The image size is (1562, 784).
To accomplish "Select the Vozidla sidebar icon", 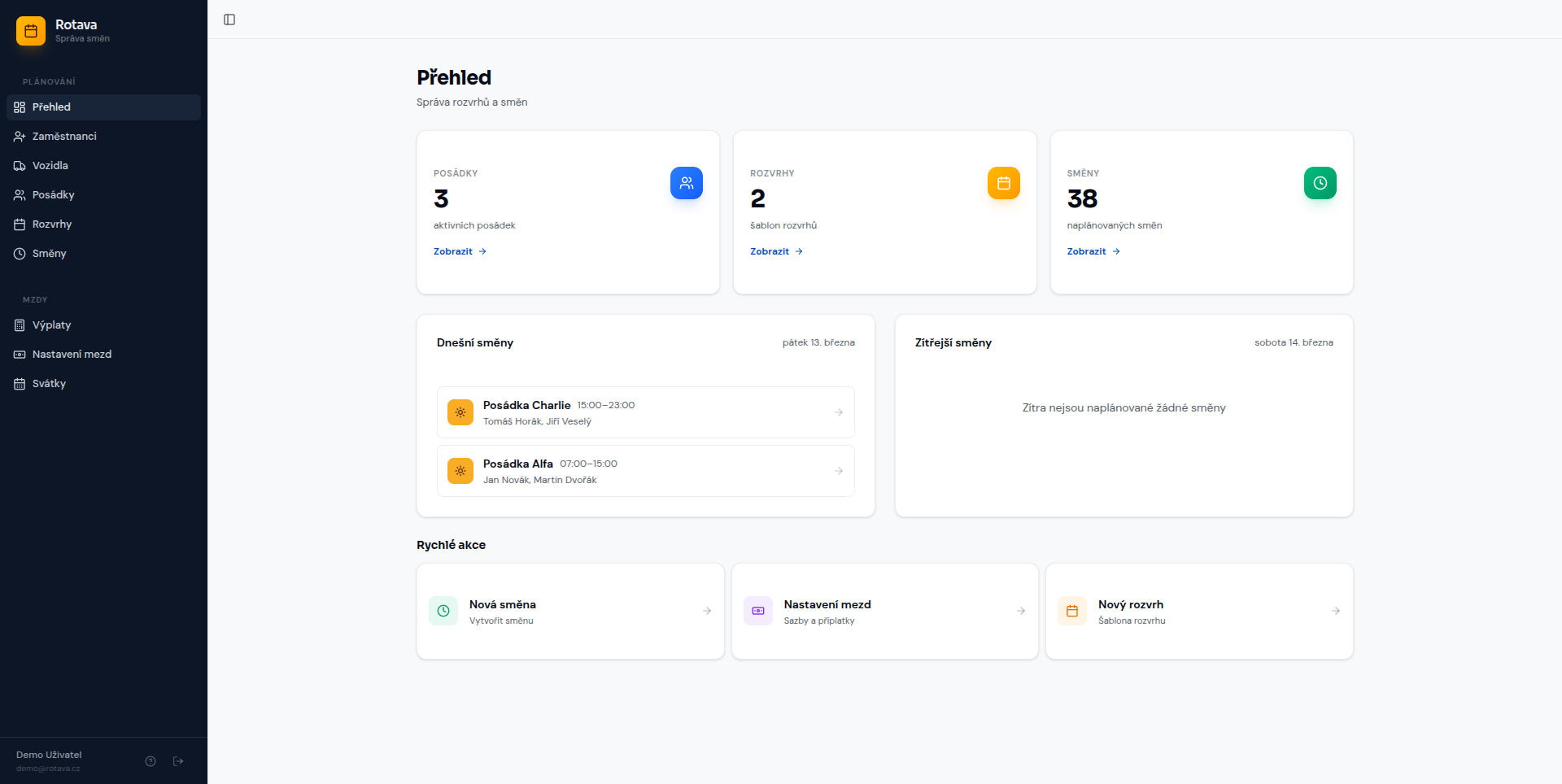I will pos(20,165).
